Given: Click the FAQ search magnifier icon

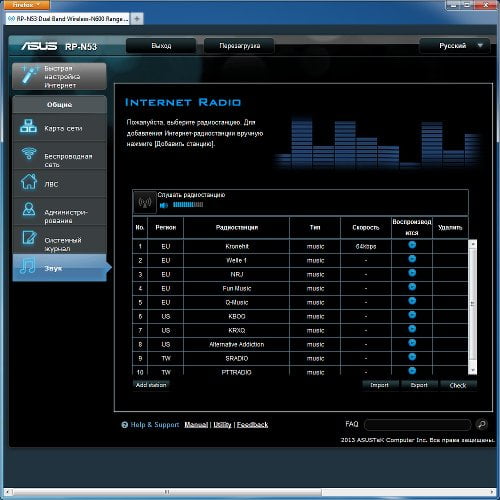Looking at the screenshot, I should pos(482,424).
